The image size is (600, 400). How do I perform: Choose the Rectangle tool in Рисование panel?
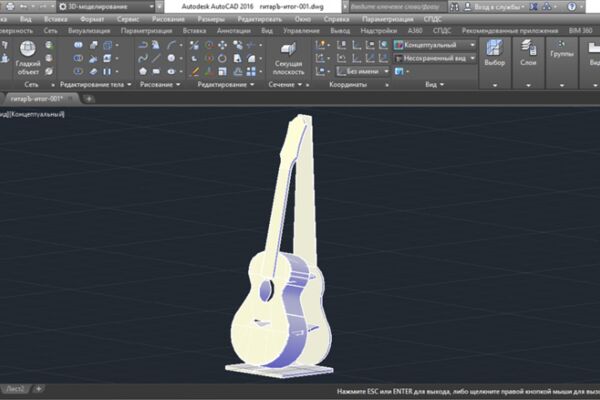[156, 71]
